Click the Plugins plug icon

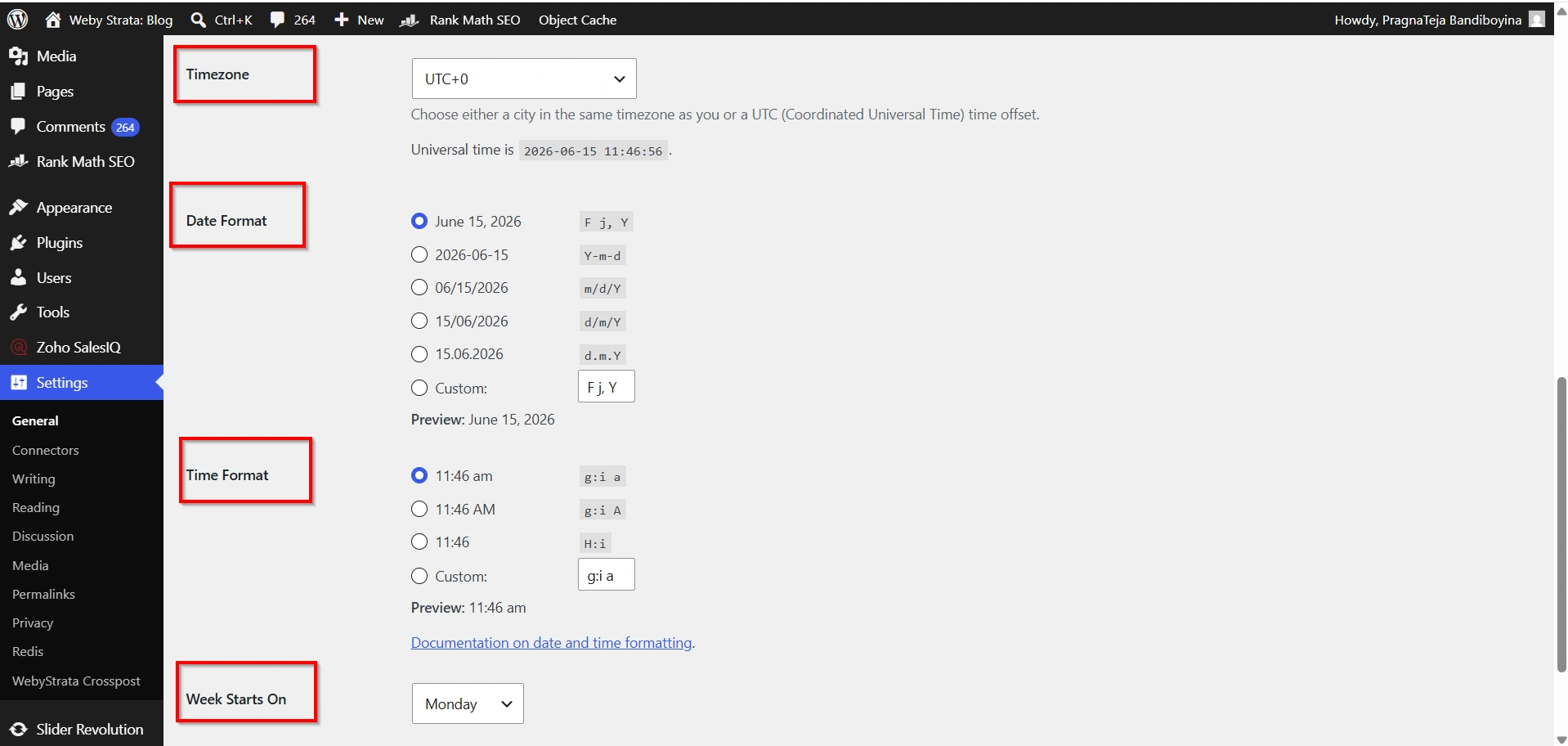click(18, 243)
